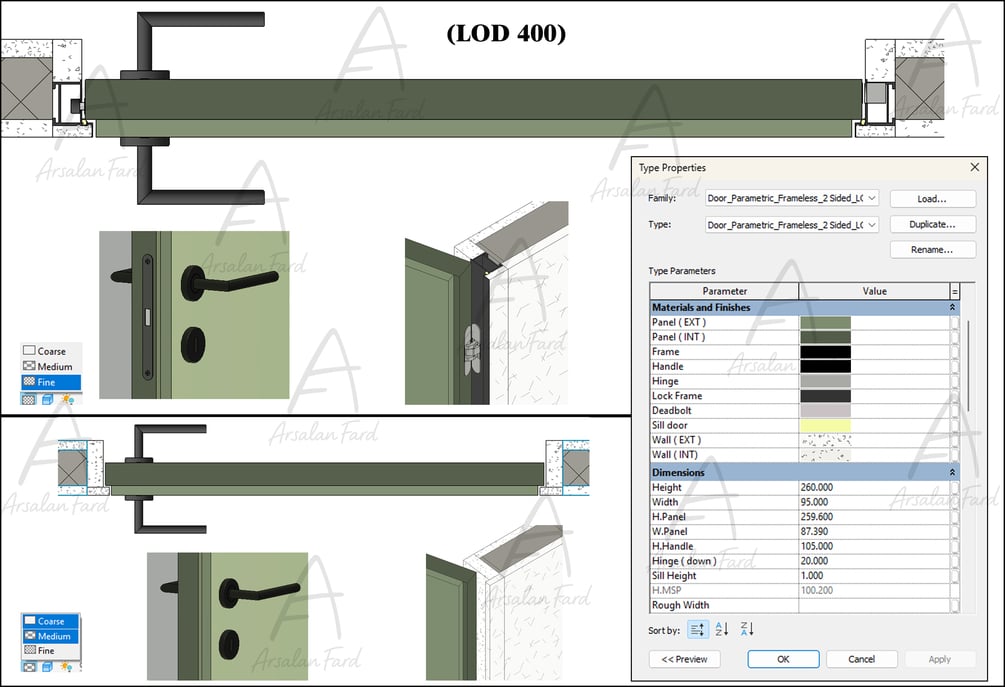
Task: Open the Lock Frame material swatch
Action: coord(826,396)
